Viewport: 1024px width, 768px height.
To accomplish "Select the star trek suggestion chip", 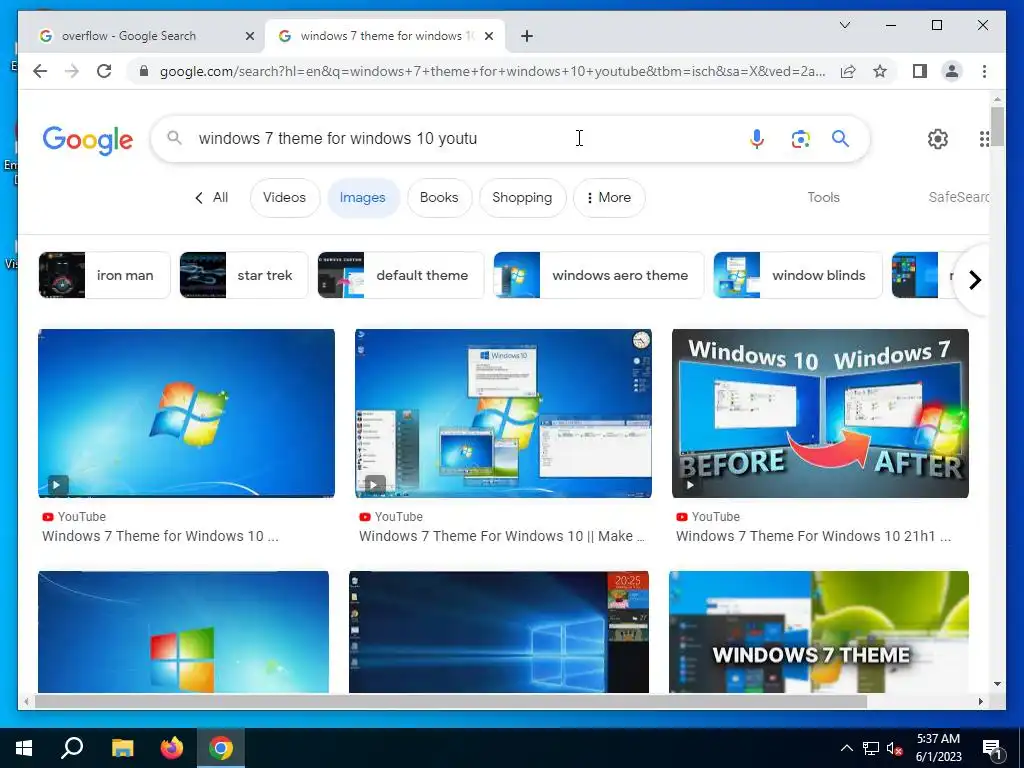I will [244, 275].
